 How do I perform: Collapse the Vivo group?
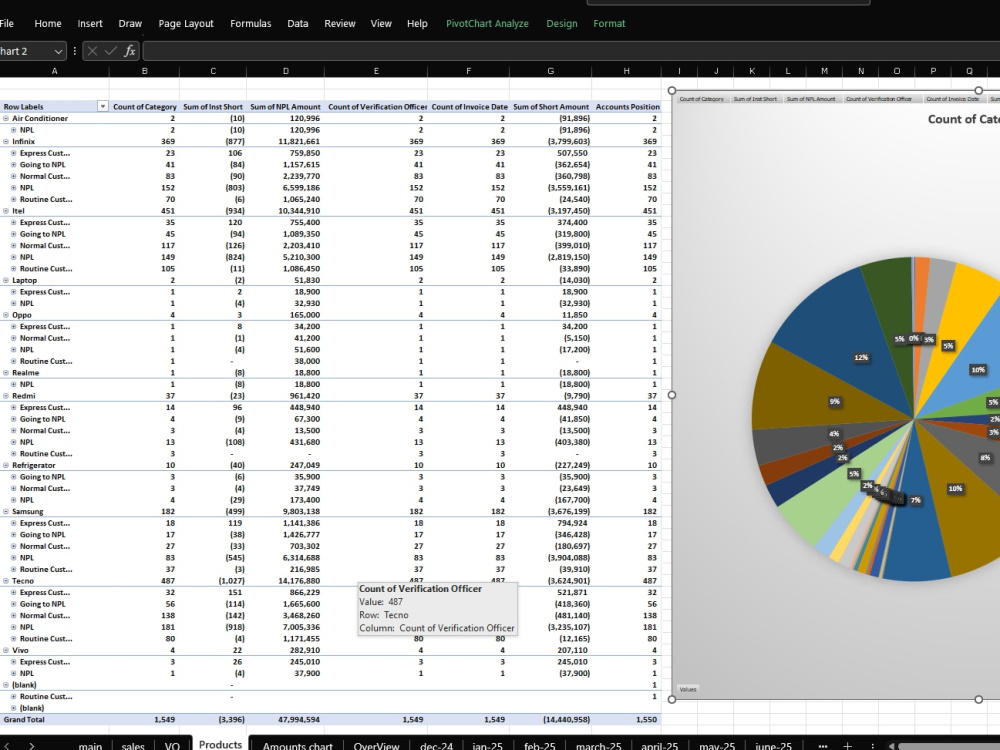[6, 650]
